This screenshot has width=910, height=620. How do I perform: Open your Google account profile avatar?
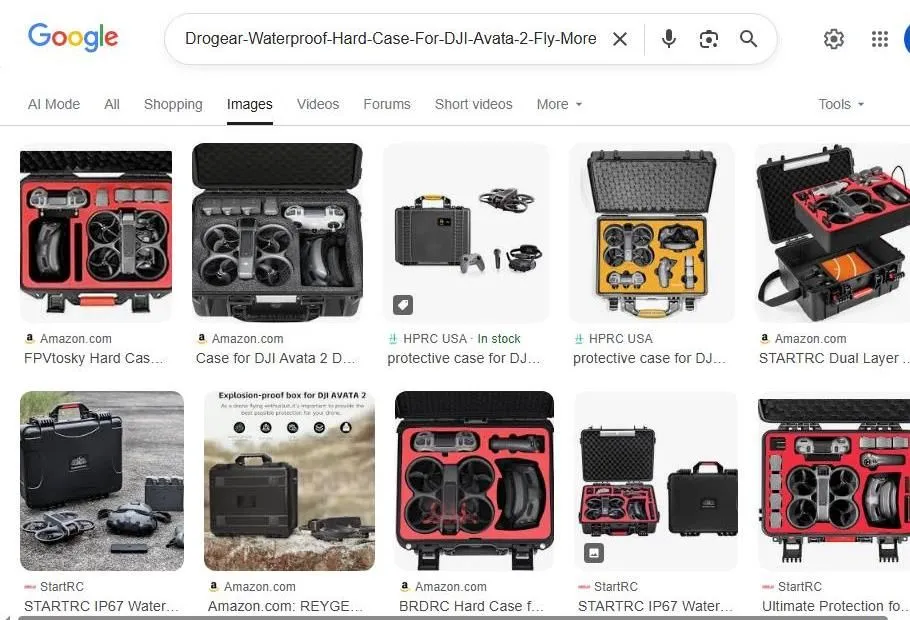(x=906, y=39)
